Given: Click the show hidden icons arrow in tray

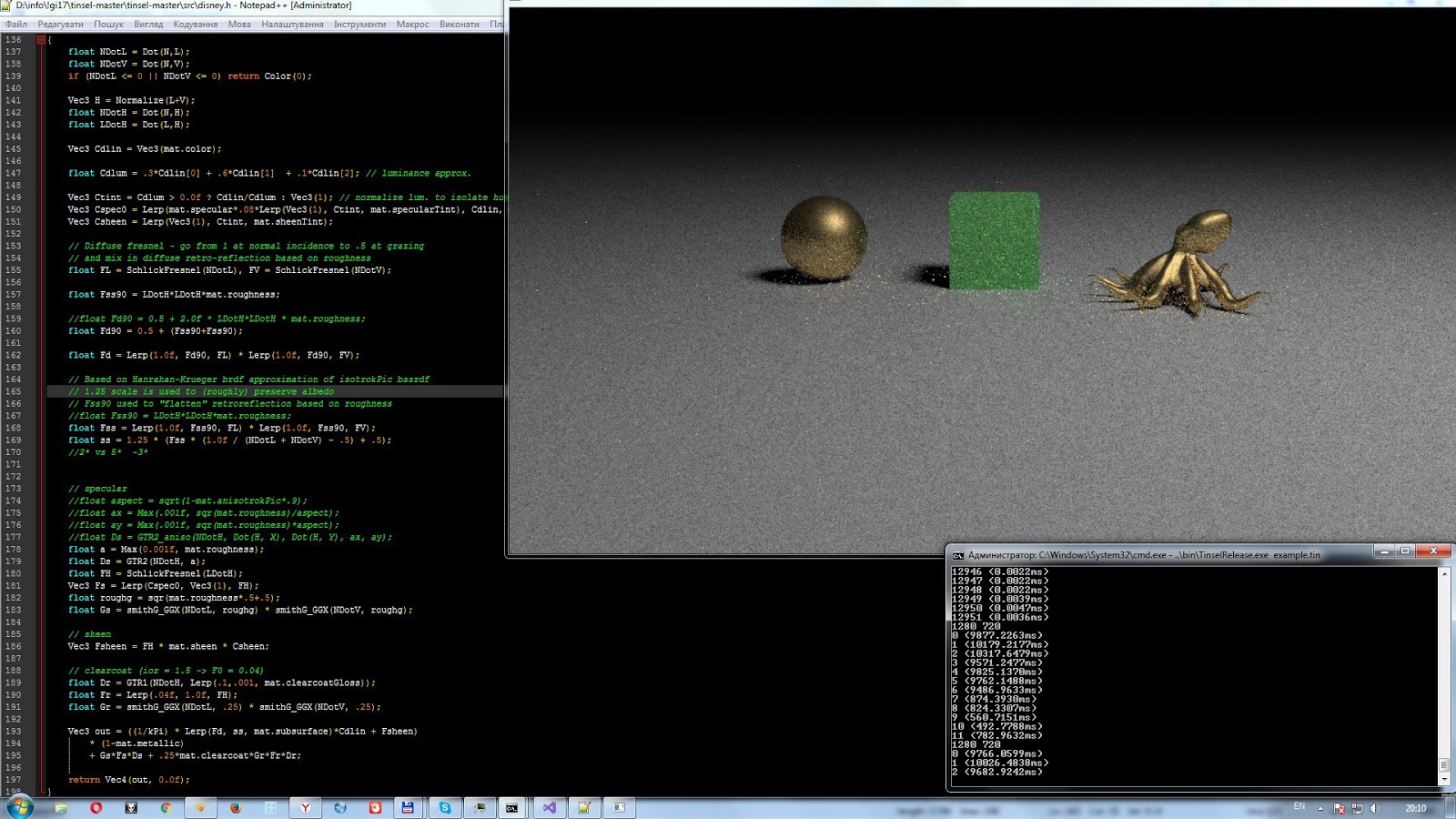Looking at the screenshot, I should 1320,807.
